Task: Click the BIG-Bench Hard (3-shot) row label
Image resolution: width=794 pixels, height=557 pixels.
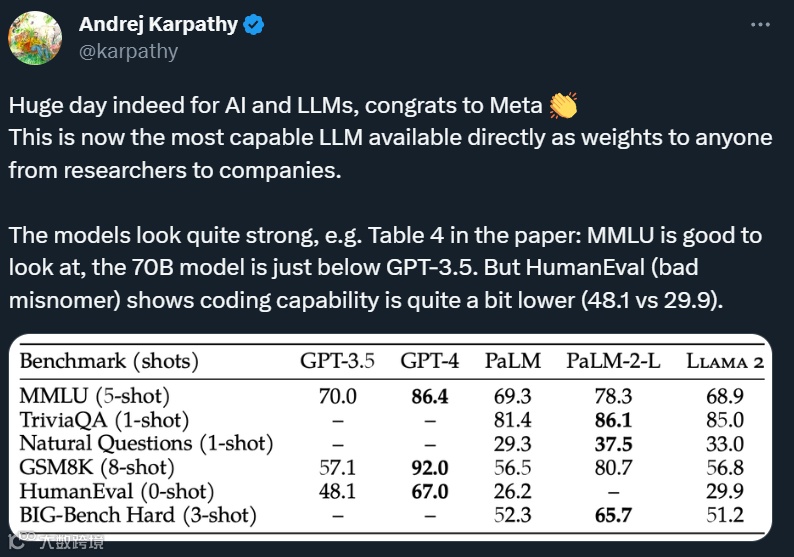Action: pyautogui.click(x=138, y=515)
